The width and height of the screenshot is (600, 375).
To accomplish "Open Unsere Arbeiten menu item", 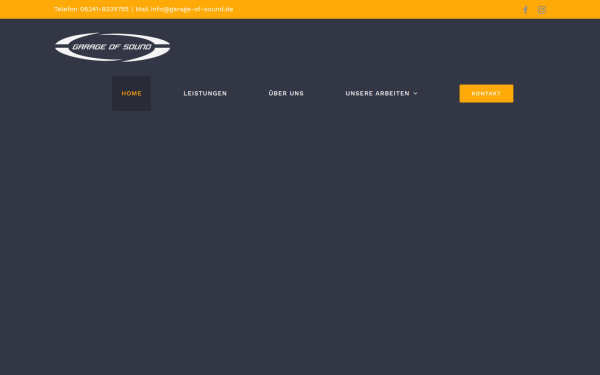I will coord(377,93).
